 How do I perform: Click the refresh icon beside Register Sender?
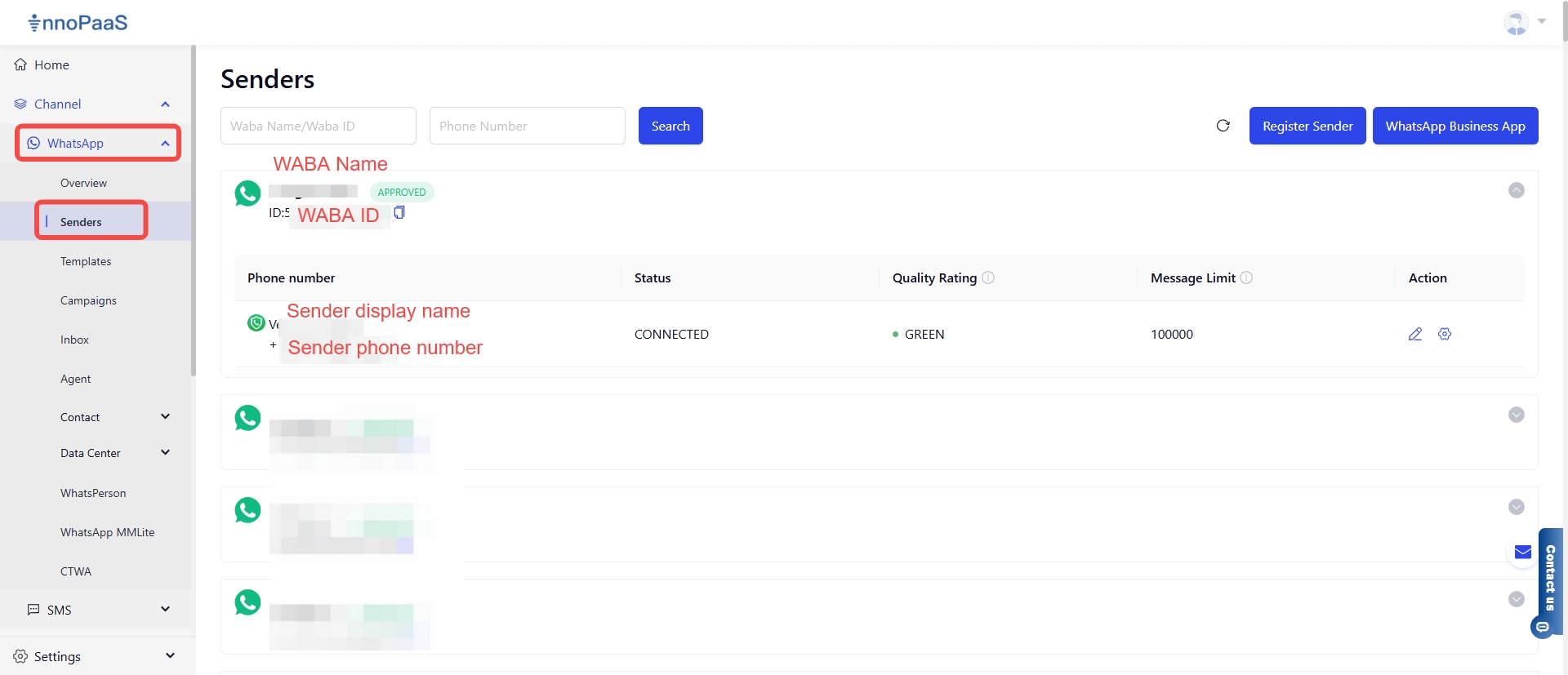1223,126
